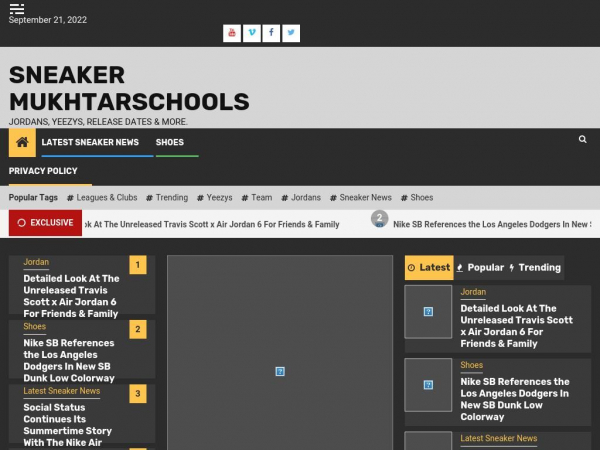Open ticker headline about Travis Scott Jordan 6

pos(212,224)
